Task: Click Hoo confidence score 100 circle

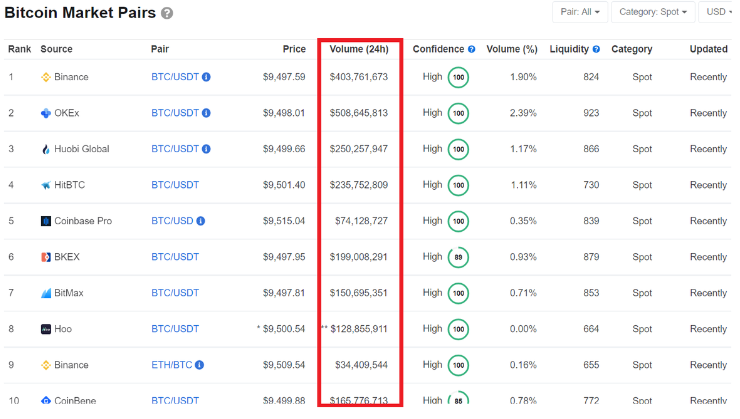Action: click(x=458, y=329)
